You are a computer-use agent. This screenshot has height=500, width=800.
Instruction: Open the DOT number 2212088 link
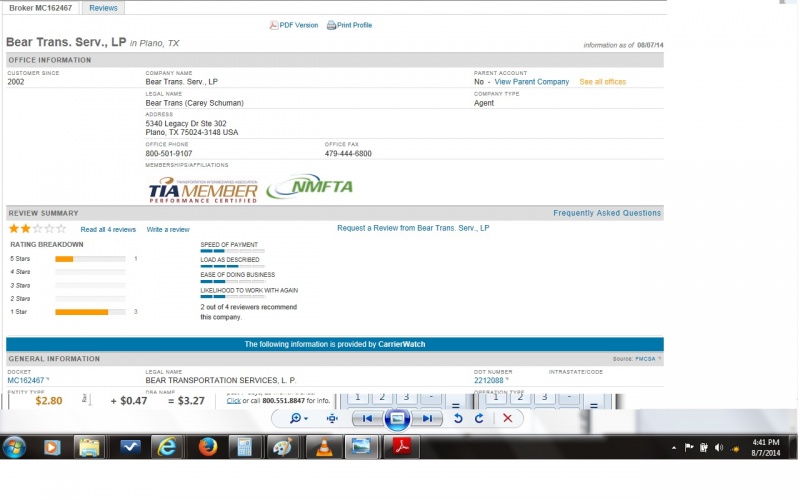488,381
